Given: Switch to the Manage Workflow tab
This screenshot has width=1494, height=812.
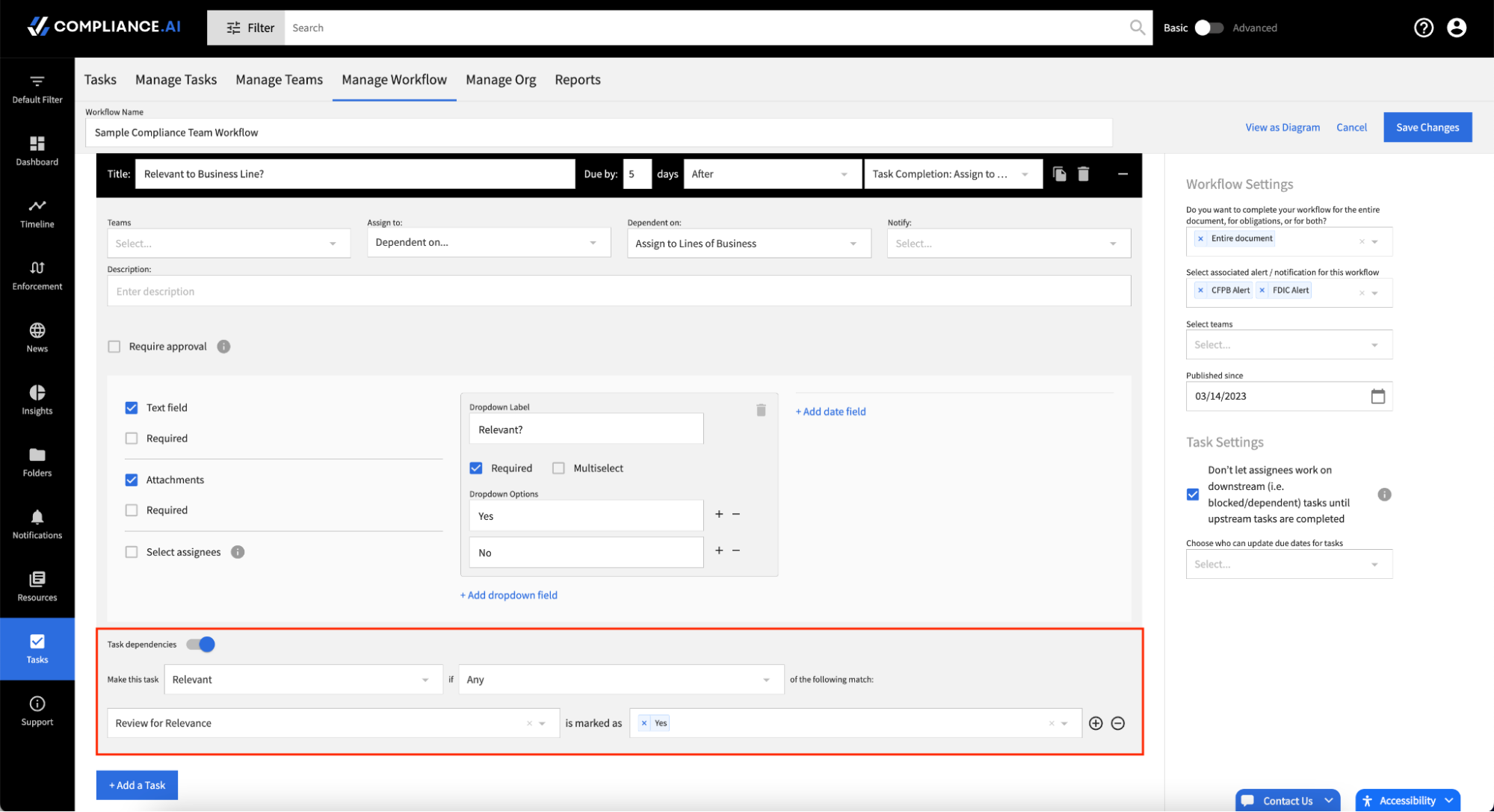Looking at the screenshot, I should [394, 80].
